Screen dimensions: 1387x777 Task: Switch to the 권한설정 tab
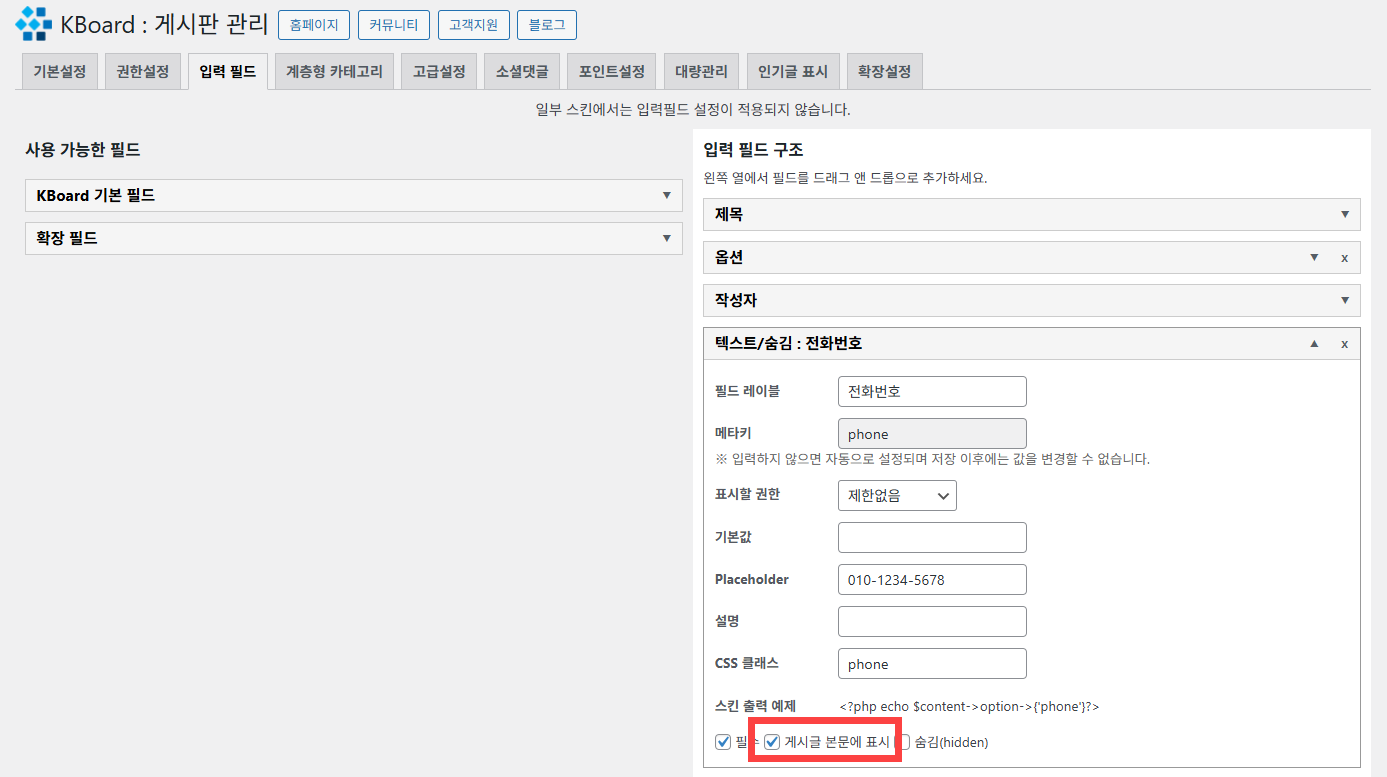pyautogui.click(x=143, y=72)
